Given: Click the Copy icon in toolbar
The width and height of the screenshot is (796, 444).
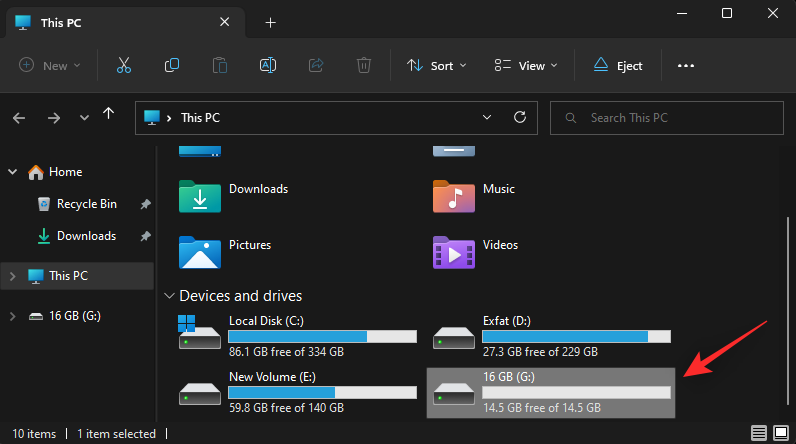Looking at the screenshot, I should (x=172, y=65).
